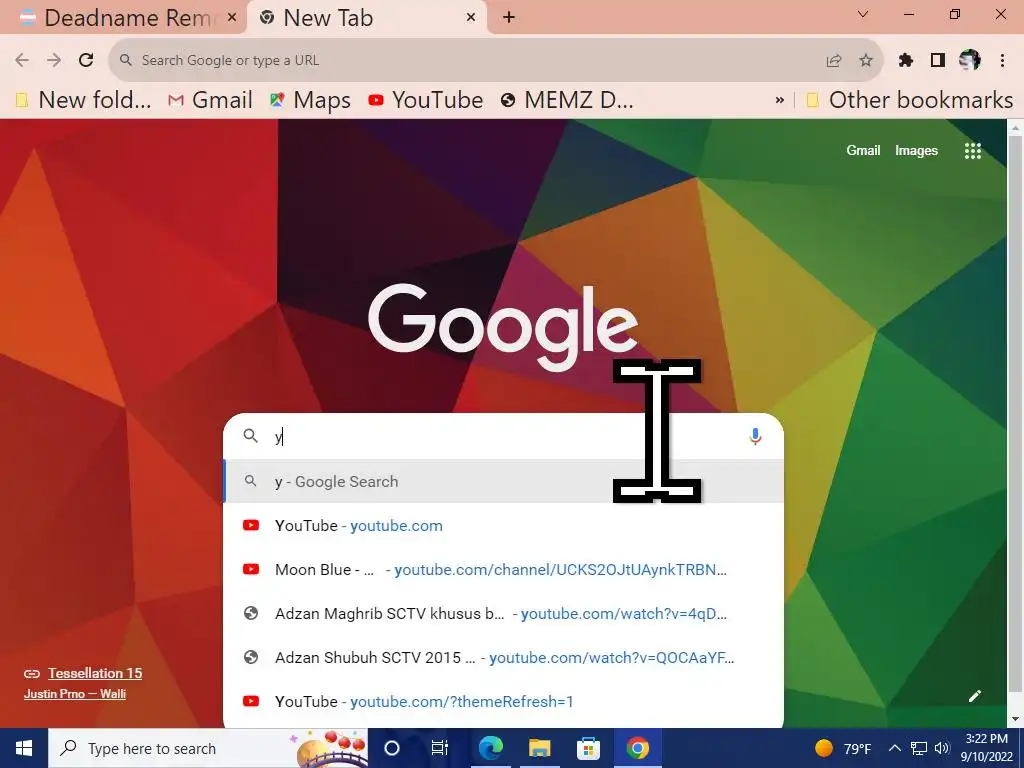Open Task View on the taskbar

coord(440,748)
